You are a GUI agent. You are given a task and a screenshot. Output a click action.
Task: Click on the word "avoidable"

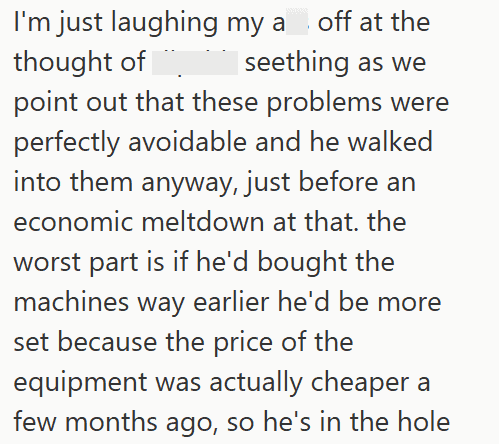tap(187, 142)
